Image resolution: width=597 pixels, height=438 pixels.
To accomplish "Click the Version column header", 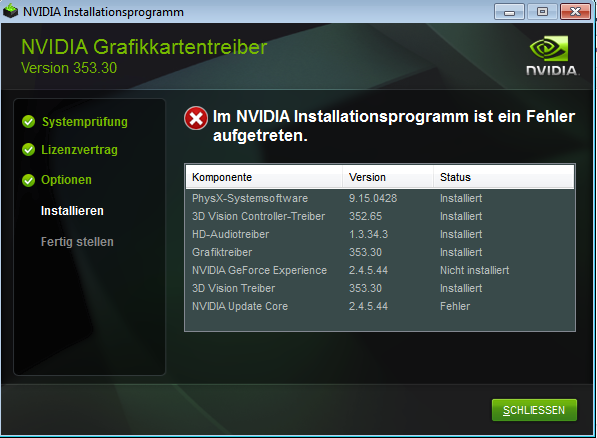I will pos(388,177).
